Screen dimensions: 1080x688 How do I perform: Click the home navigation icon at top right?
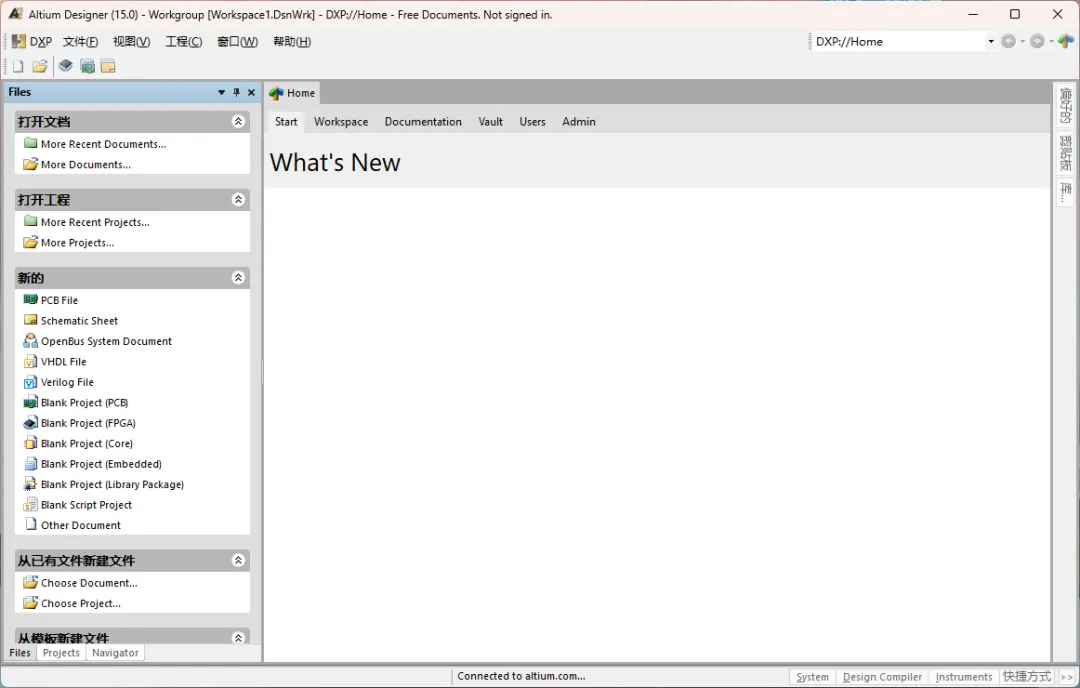point(1066,41)
